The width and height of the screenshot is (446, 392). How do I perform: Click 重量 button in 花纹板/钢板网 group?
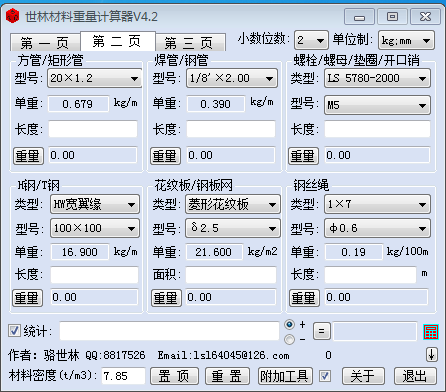click(166, 298)
